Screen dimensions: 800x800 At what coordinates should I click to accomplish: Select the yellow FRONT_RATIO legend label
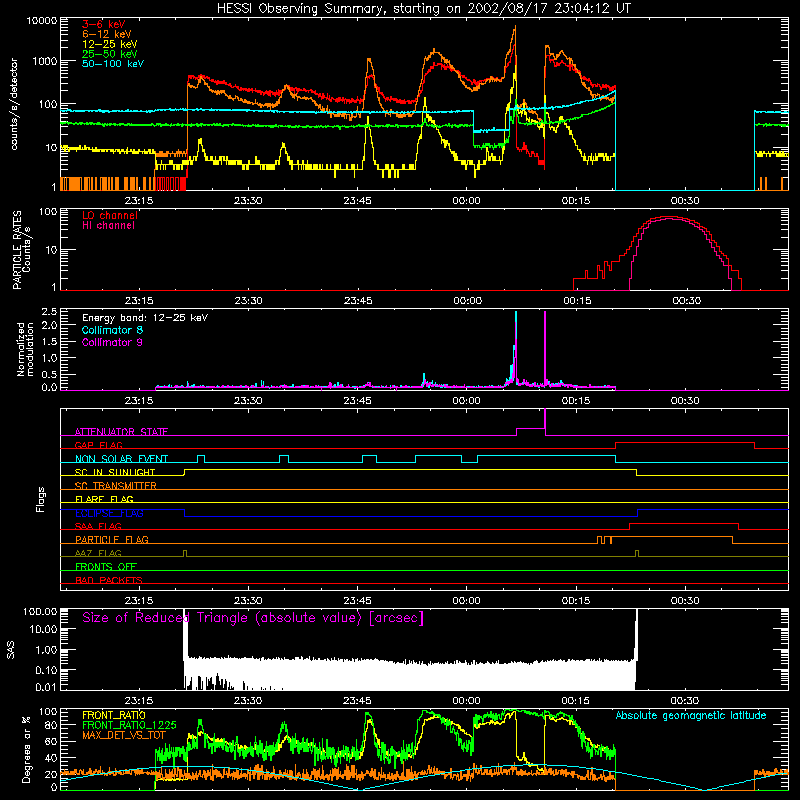[x=114, y=715]
